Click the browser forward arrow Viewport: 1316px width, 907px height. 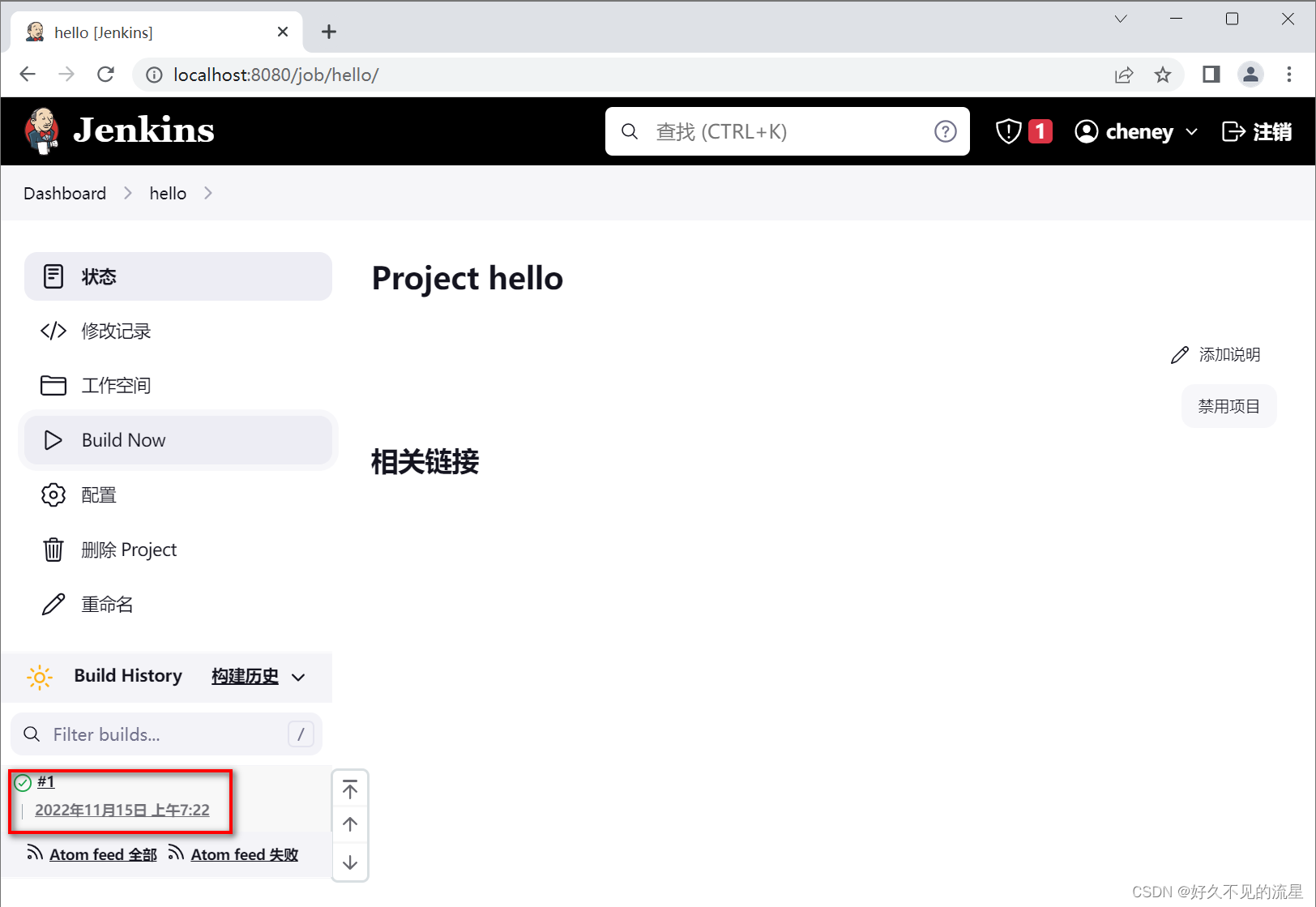click(66, 75)
